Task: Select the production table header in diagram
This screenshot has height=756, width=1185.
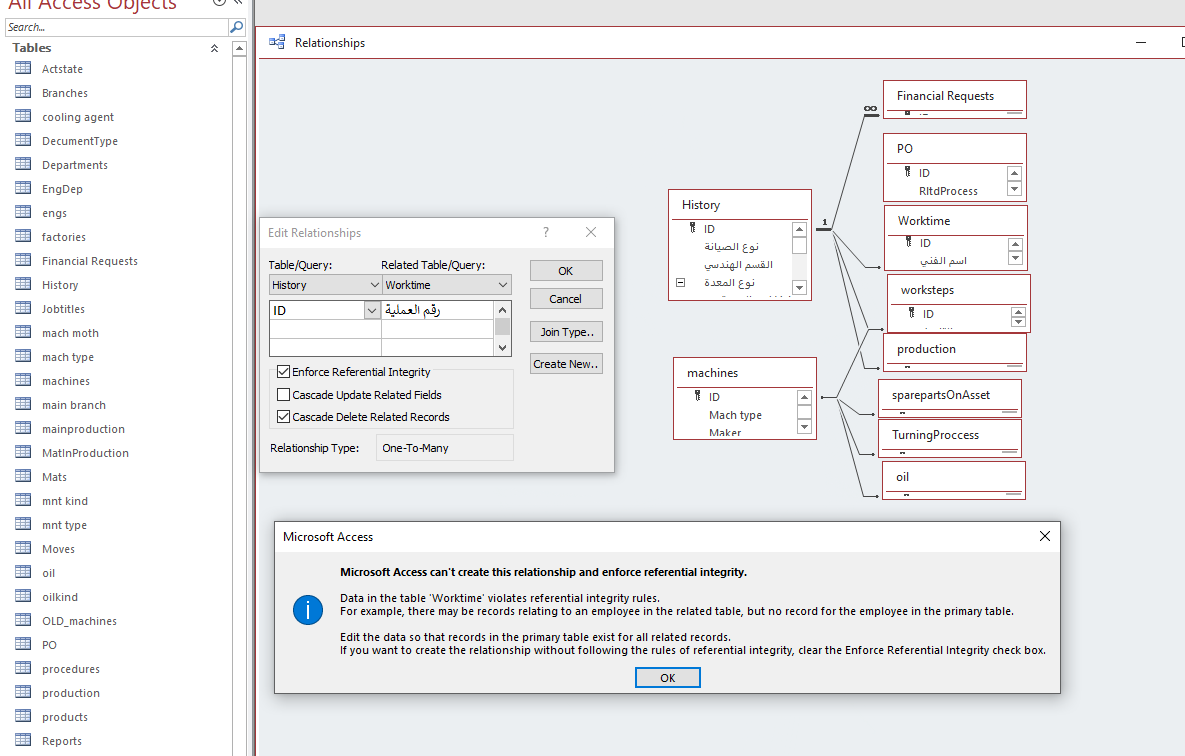Action: (x=954, y=349)
